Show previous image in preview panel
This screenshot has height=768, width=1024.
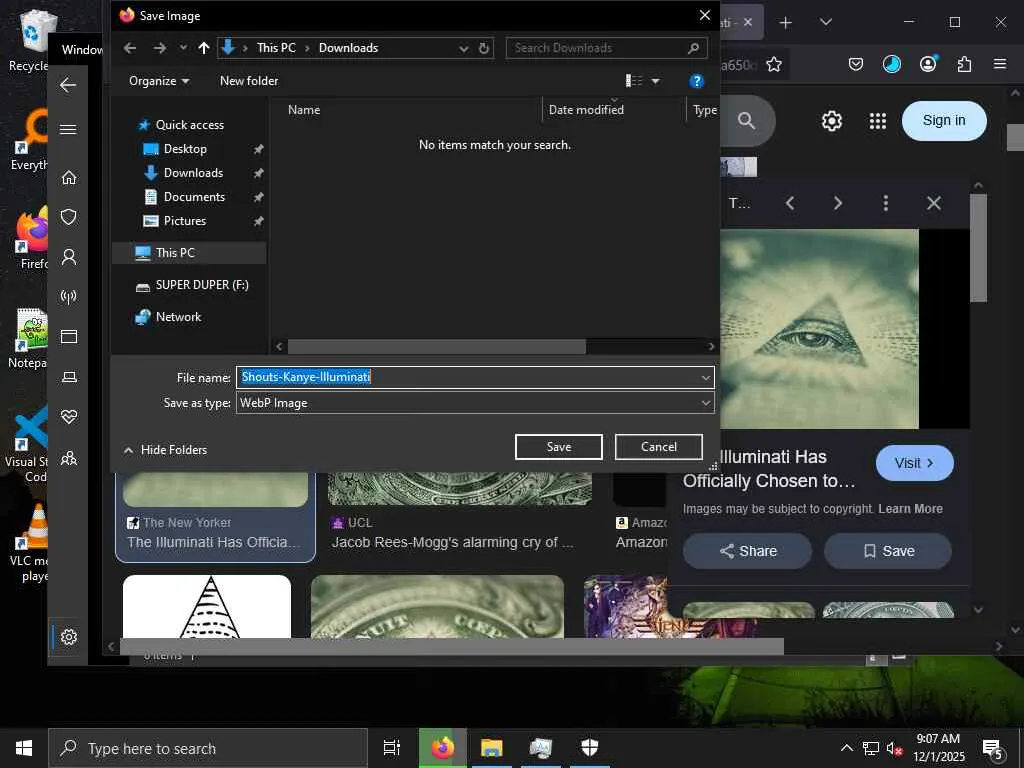tap(790, 203)
